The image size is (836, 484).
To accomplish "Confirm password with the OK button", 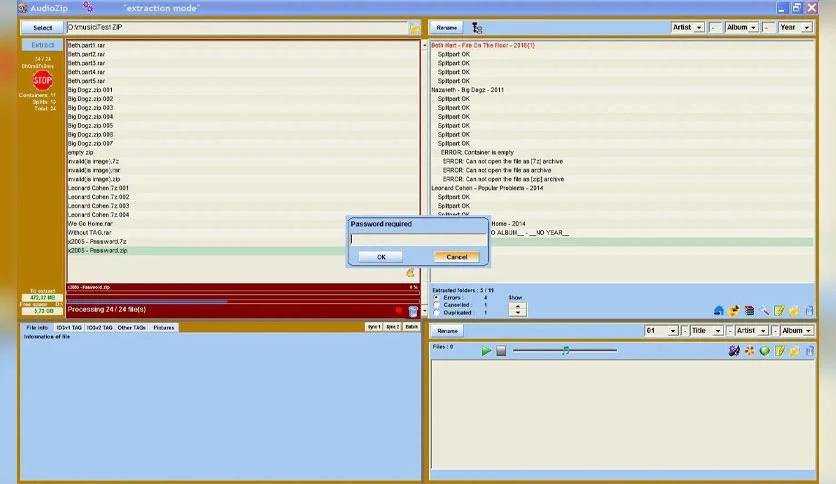I will [381, 257].
